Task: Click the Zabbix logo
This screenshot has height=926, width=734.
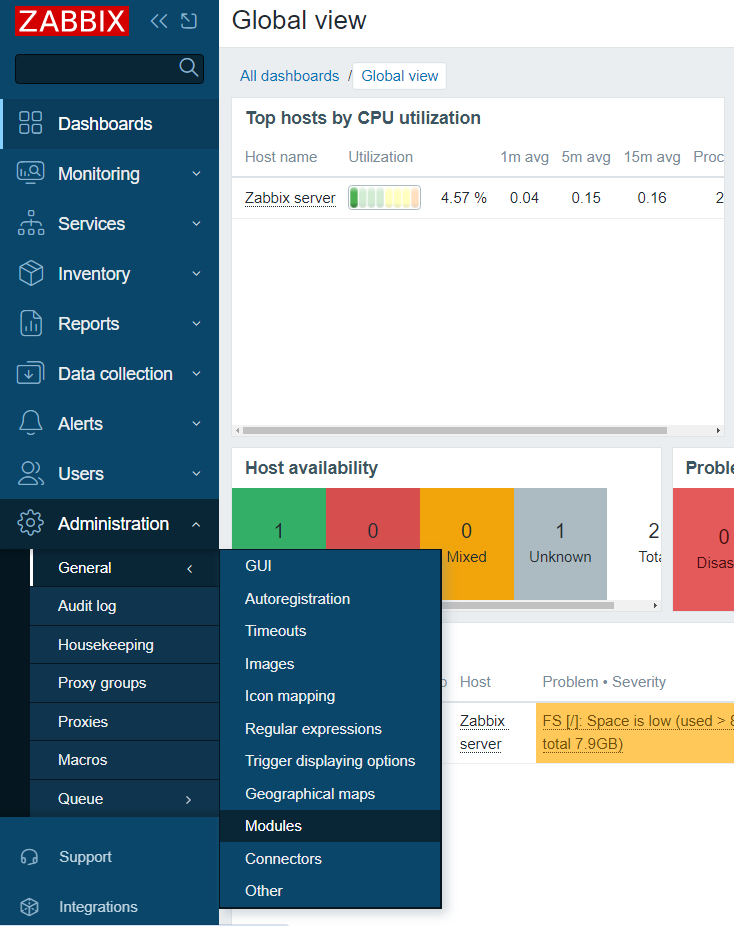Action: coord(72,21)
